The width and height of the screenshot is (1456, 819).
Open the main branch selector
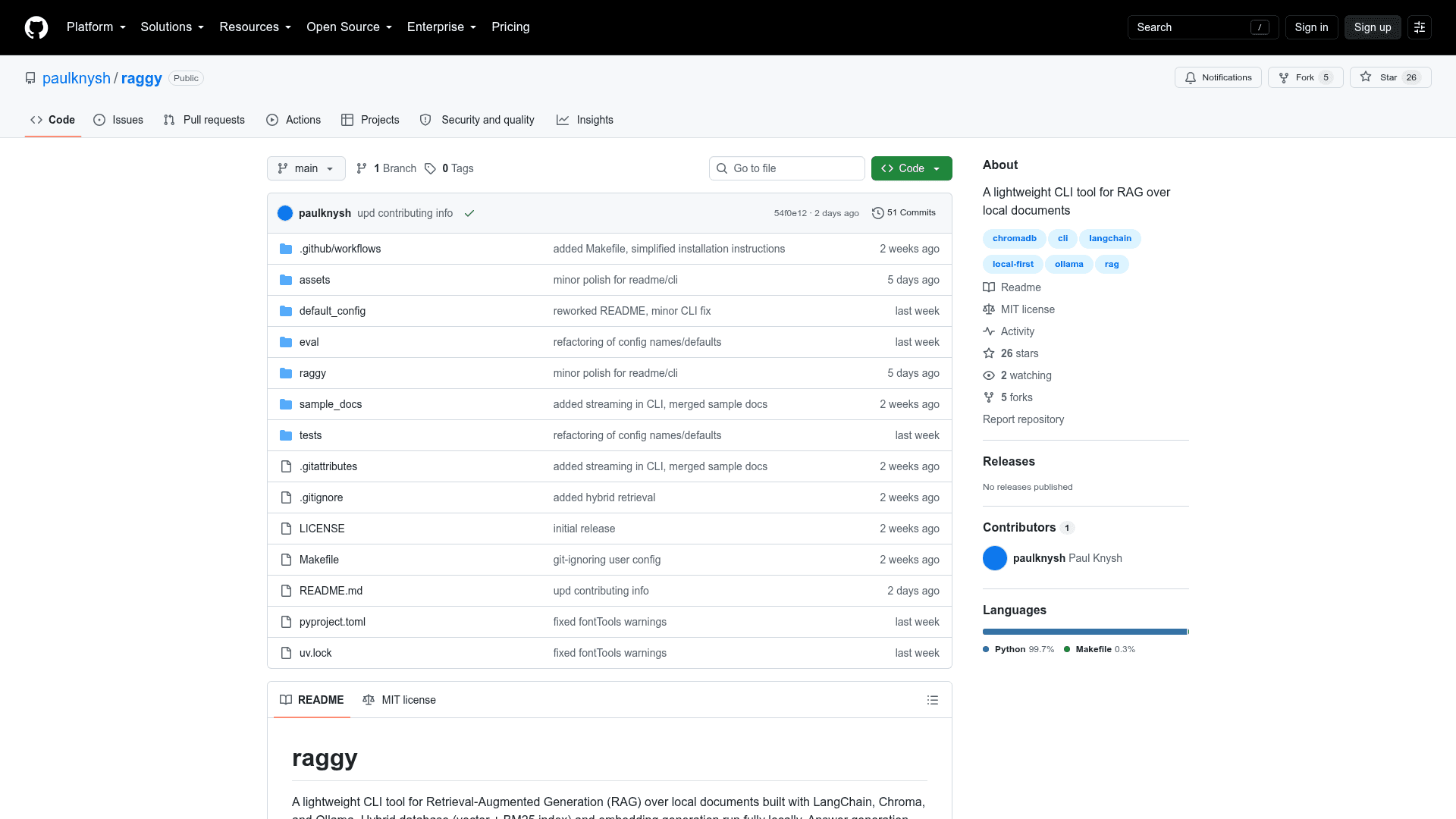[x=306, y=168]
